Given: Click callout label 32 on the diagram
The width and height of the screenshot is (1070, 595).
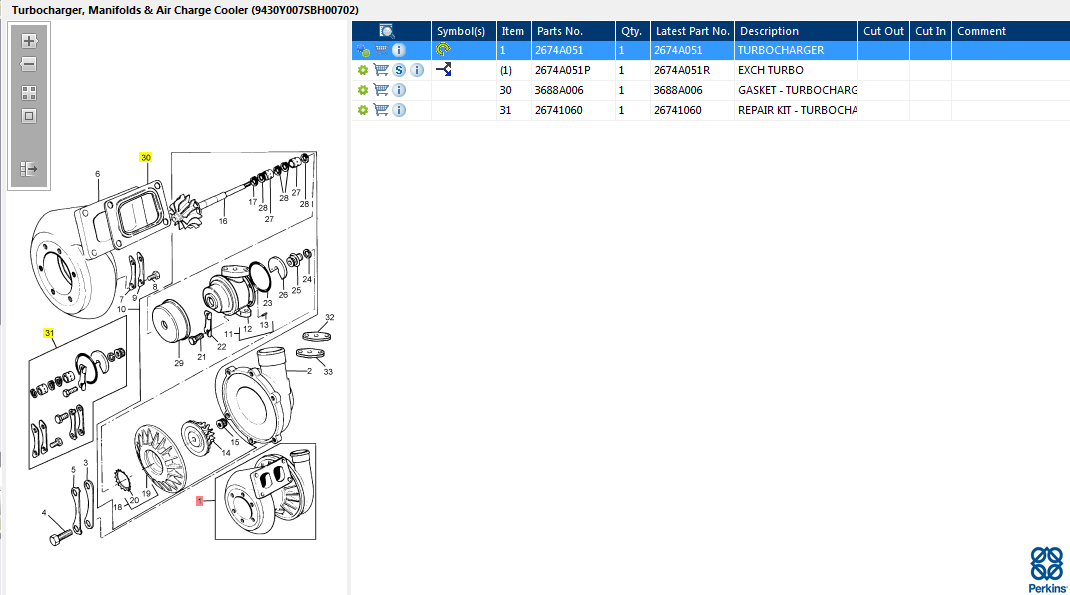Looking at the screenshot, I should pyautogui.click(x=330, y=317).
